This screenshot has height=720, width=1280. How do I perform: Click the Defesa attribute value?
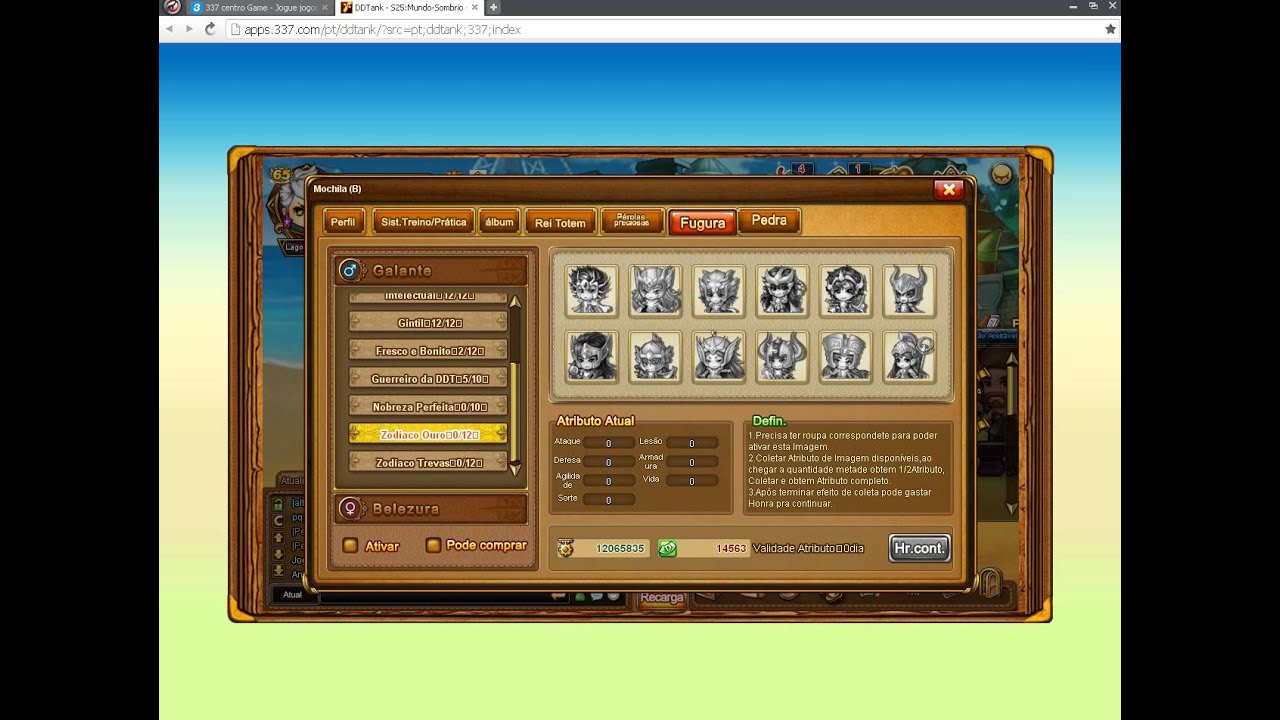(608, 462)
